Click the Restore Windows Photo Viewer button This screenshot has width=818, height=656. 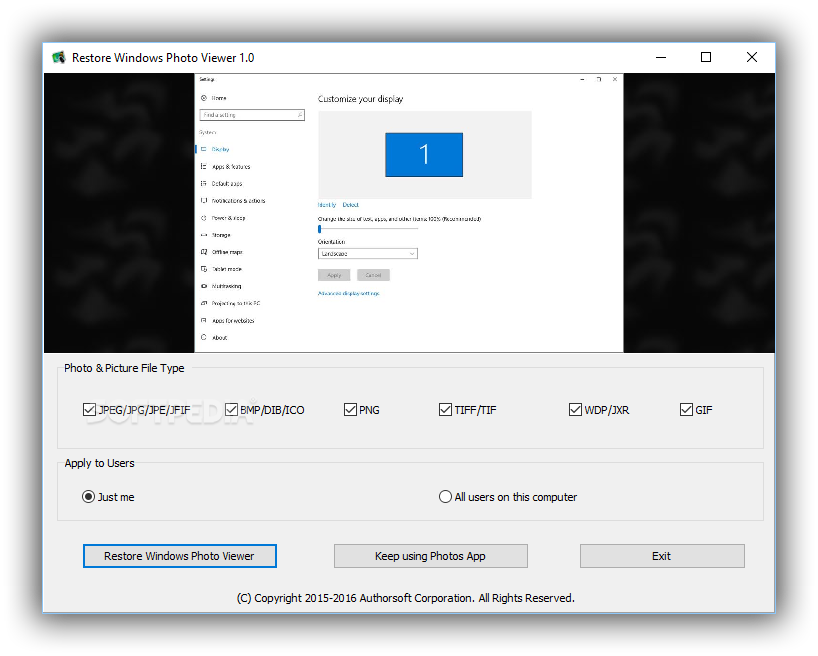click(179, 556)
